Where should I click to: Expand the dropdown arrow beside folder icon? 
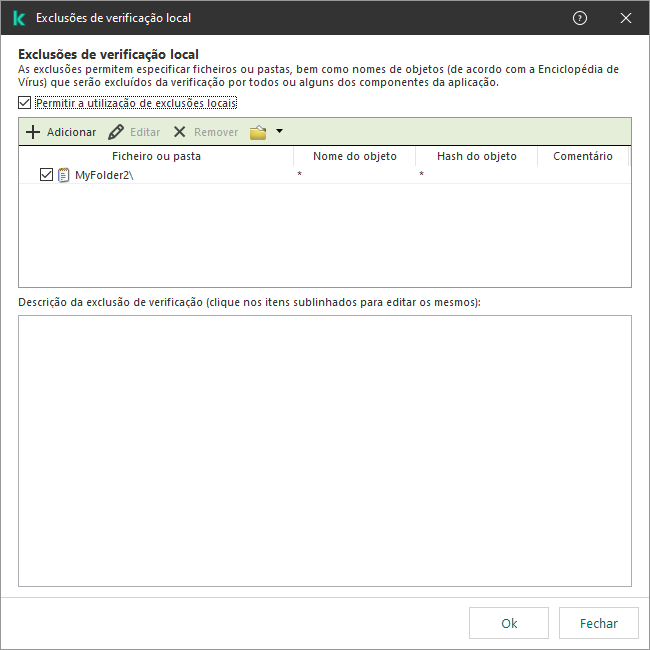click(x=279, y=131)
